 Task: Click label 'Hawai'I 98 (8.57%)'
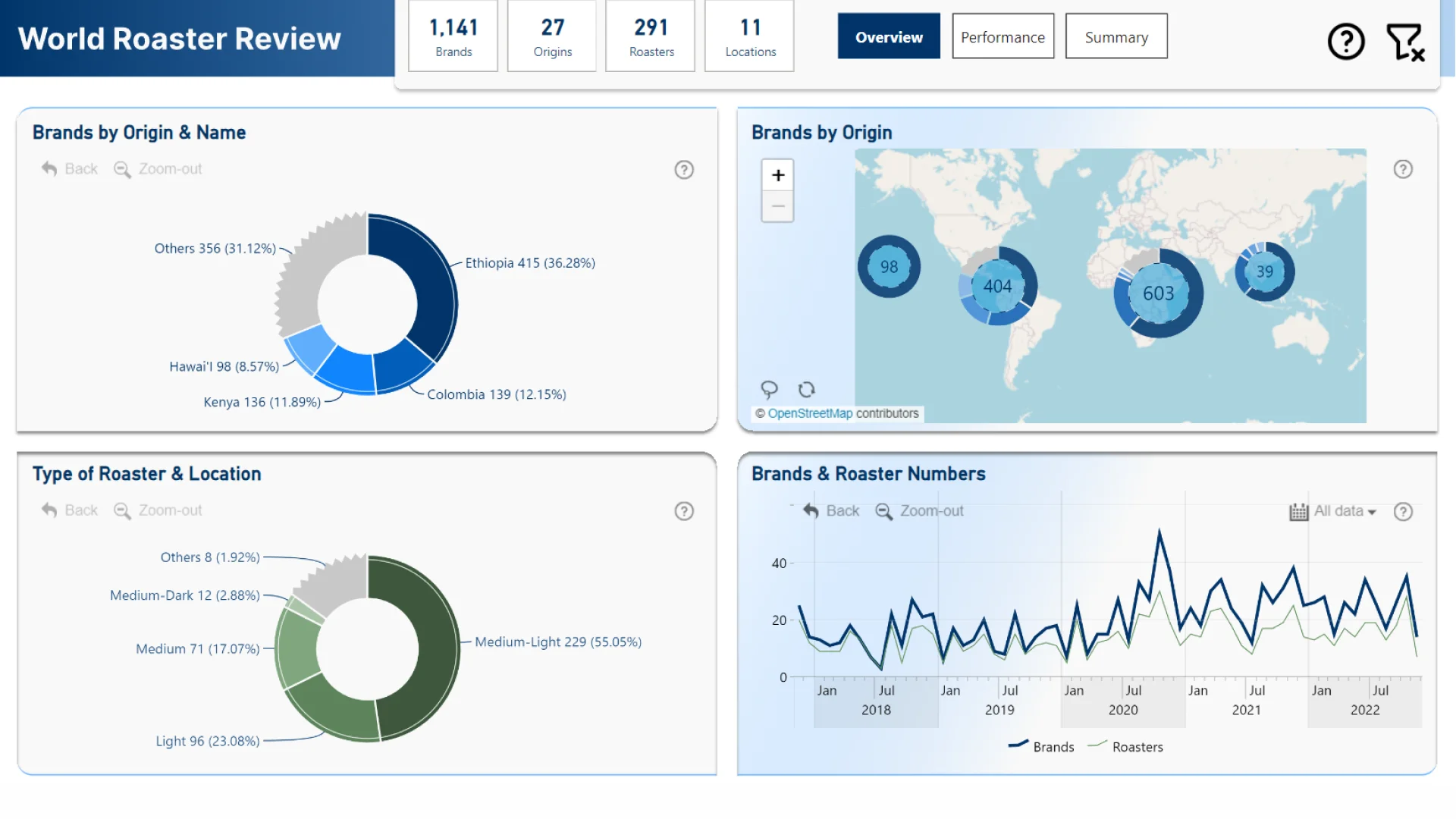224,366
